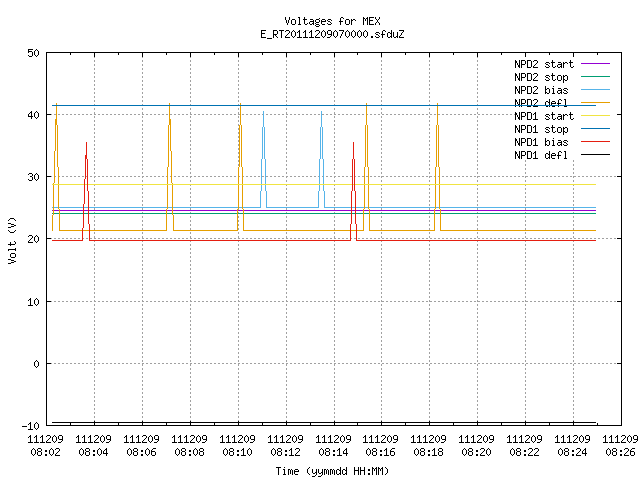Click the black NPD1 defl line at -10 volts

324,423
